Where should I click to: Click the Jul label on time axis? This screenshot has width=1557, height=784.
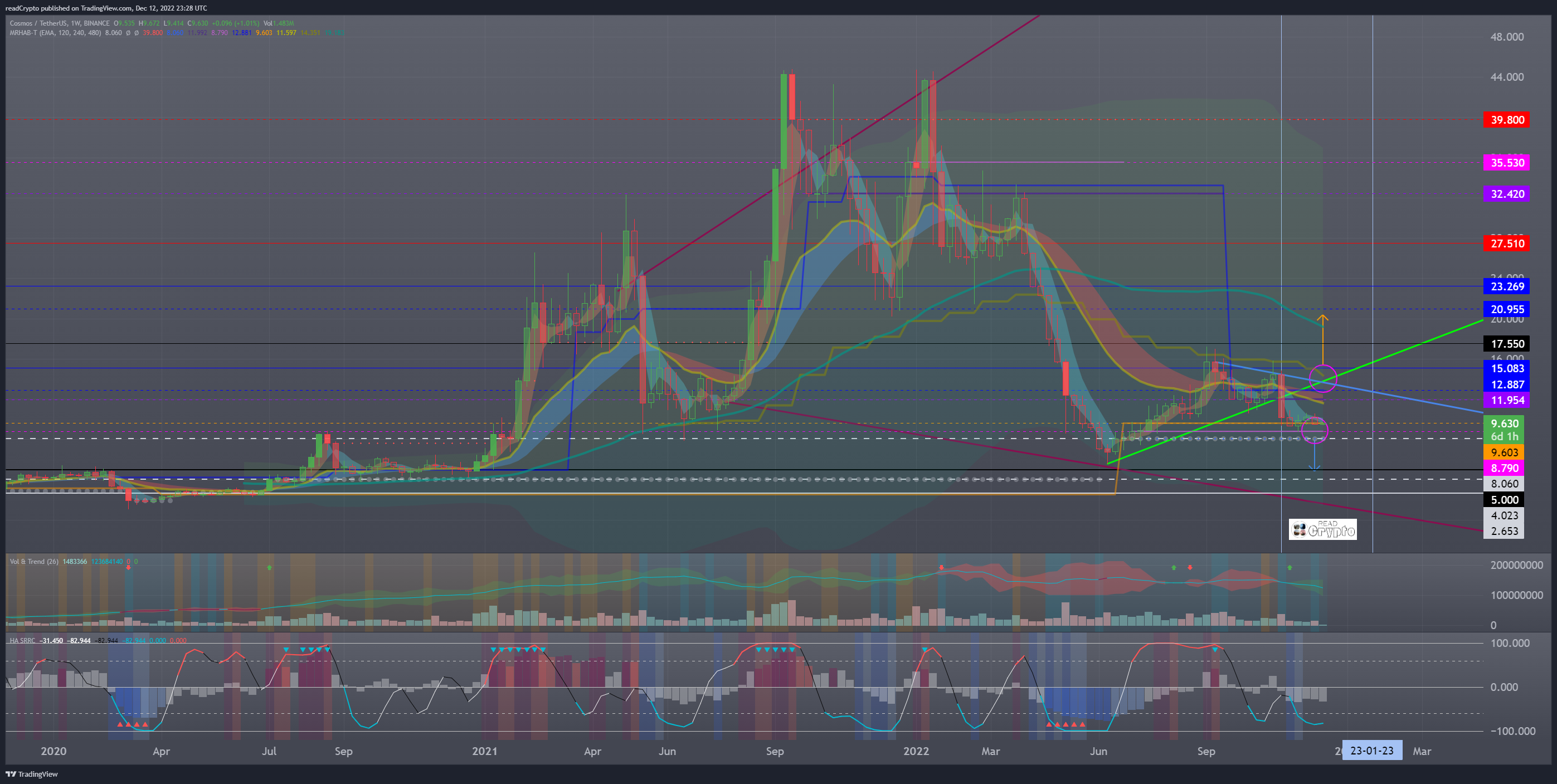click(269, 751)
